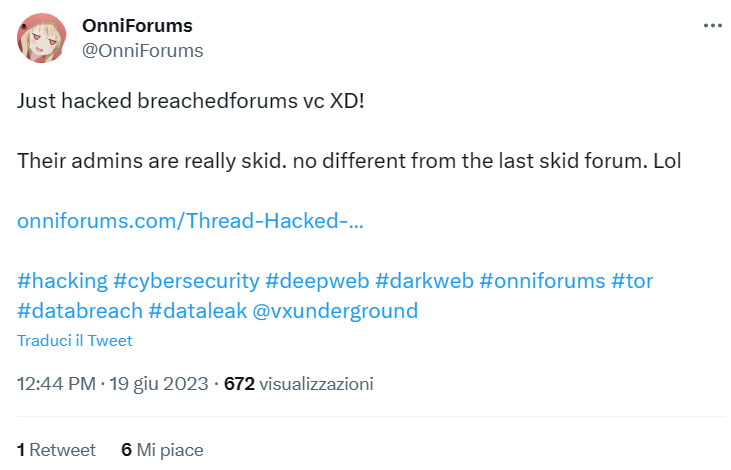Open the OnniForums display name profile
Viewport: 731px width, 470px height.
click(137, 25)
